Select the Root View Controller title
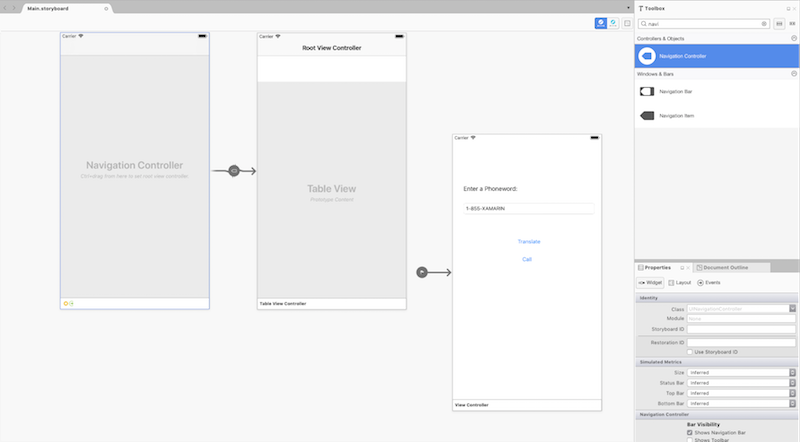800x442 pixels. point(332,48)
